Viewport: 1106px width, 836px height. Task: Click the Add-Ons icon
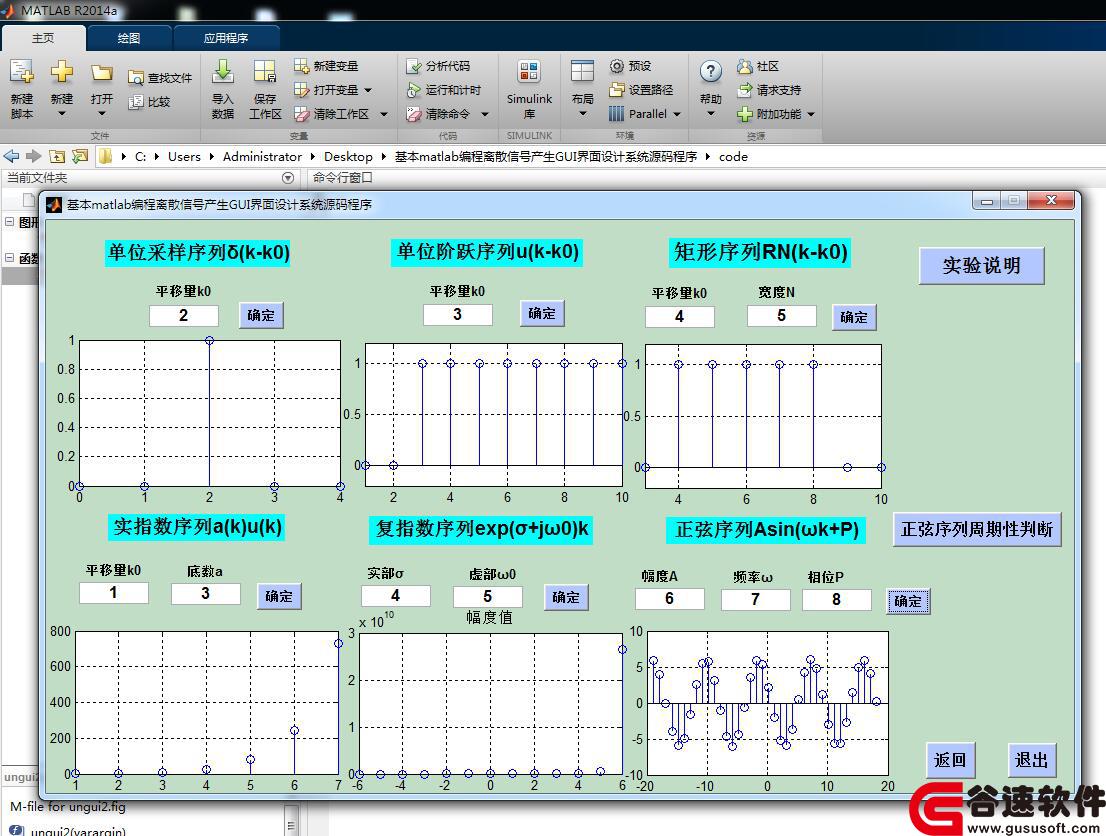pos(745,114)
